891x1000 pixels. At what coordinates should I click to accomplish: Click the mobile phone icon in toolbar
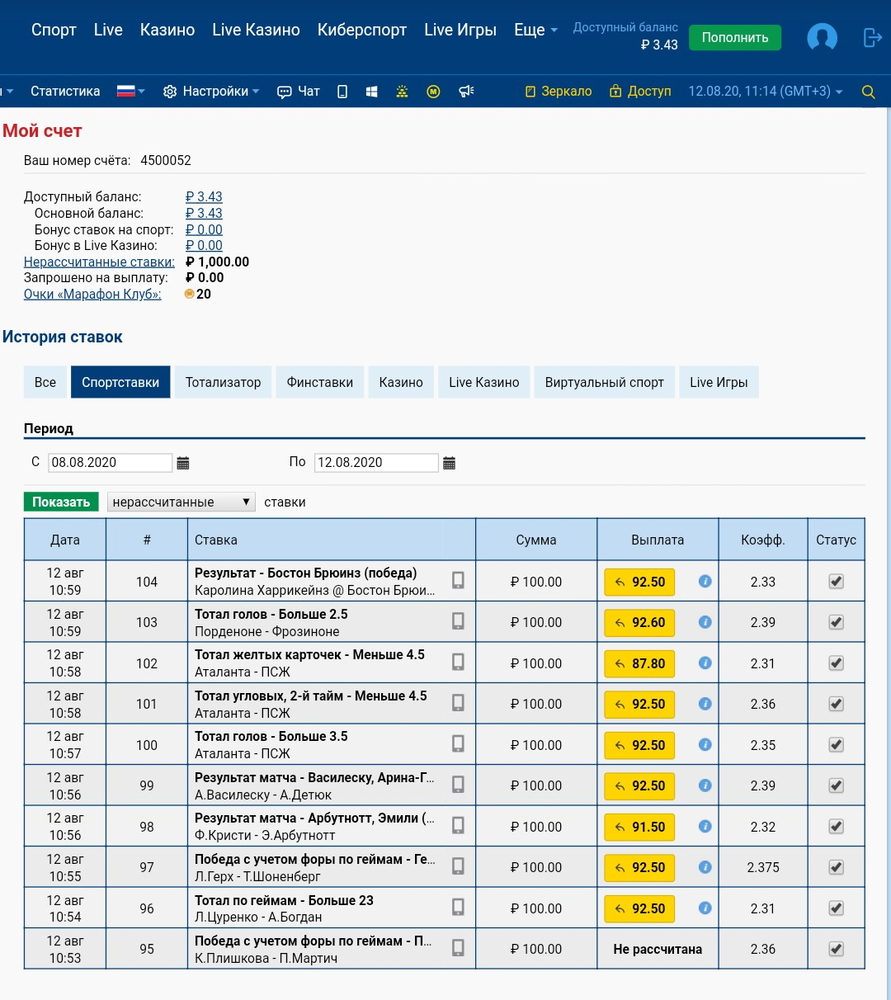pyautogui.click(x=342, y=92)
